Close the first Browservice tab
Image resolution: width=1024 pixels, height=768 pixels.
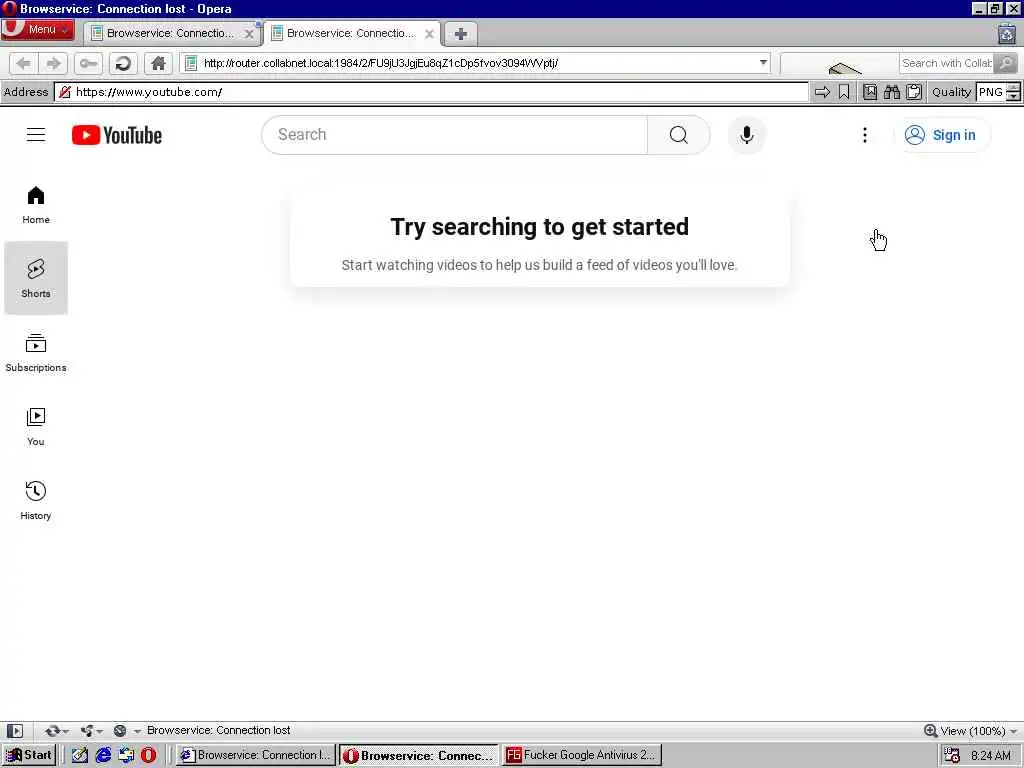click(x=249, y=34)
